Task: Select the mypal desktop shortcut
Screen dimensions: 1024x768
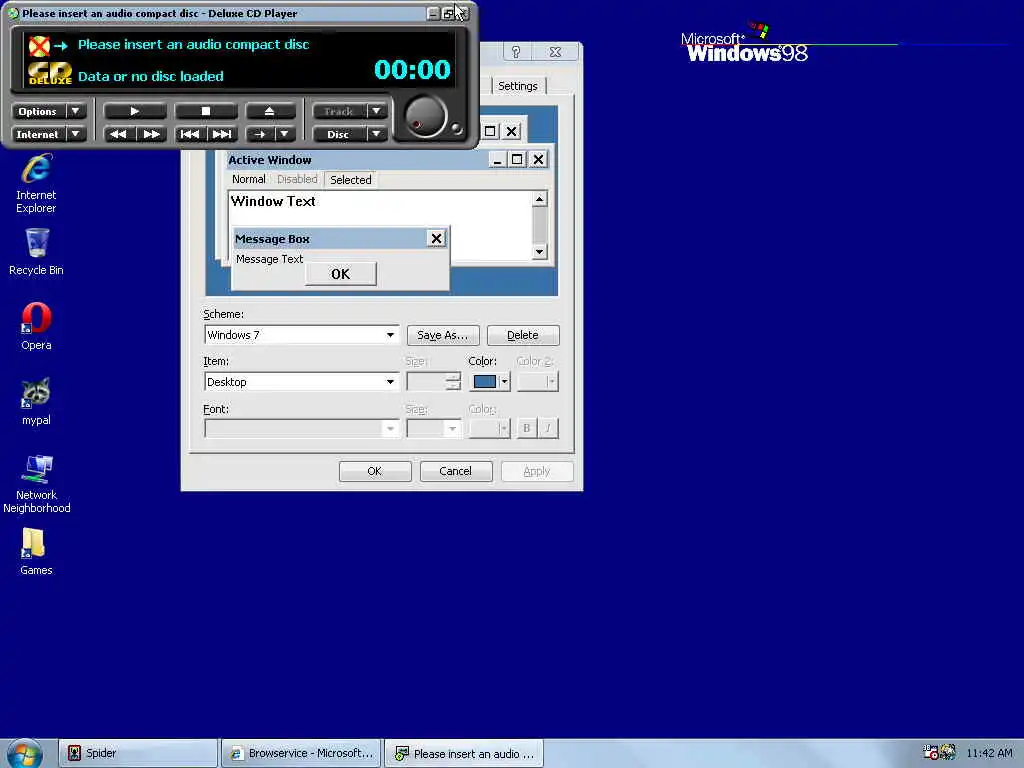Action: (36, 402)
